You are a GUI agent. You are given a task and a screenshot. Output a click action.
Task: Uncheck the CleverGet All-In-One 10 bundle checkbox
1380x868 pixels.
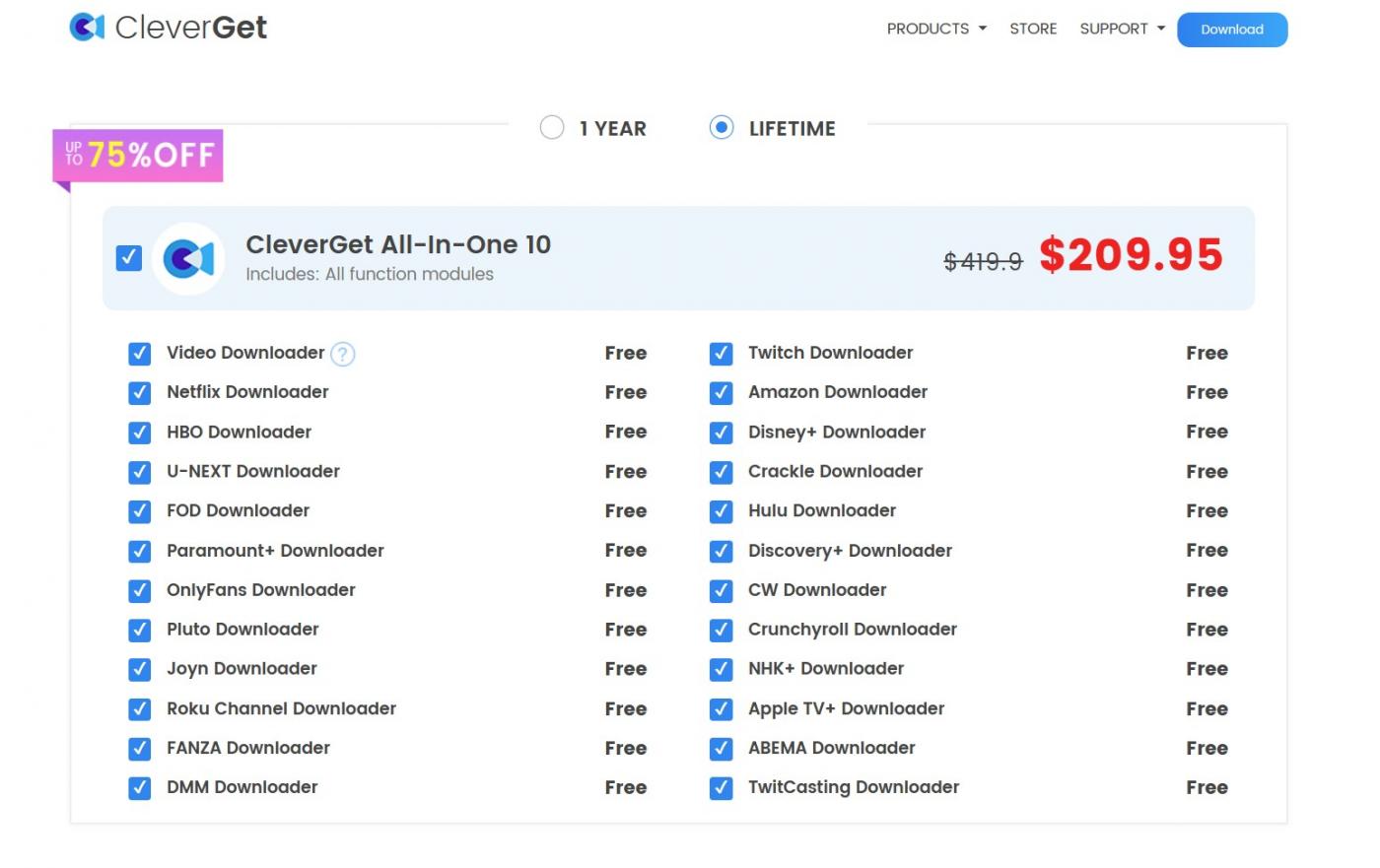point(128,257)
